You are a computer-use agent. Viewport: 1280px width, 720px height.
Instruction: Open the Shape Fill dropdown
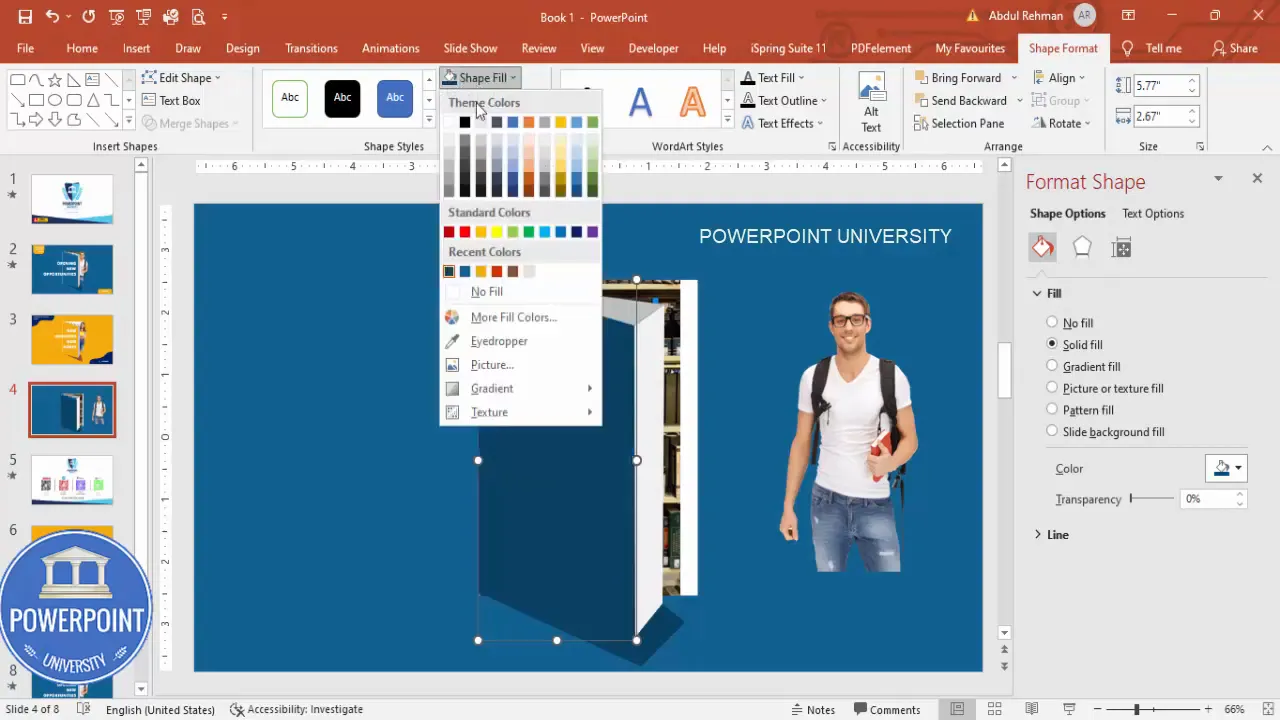pyautogui.click(x=480, y=77)
